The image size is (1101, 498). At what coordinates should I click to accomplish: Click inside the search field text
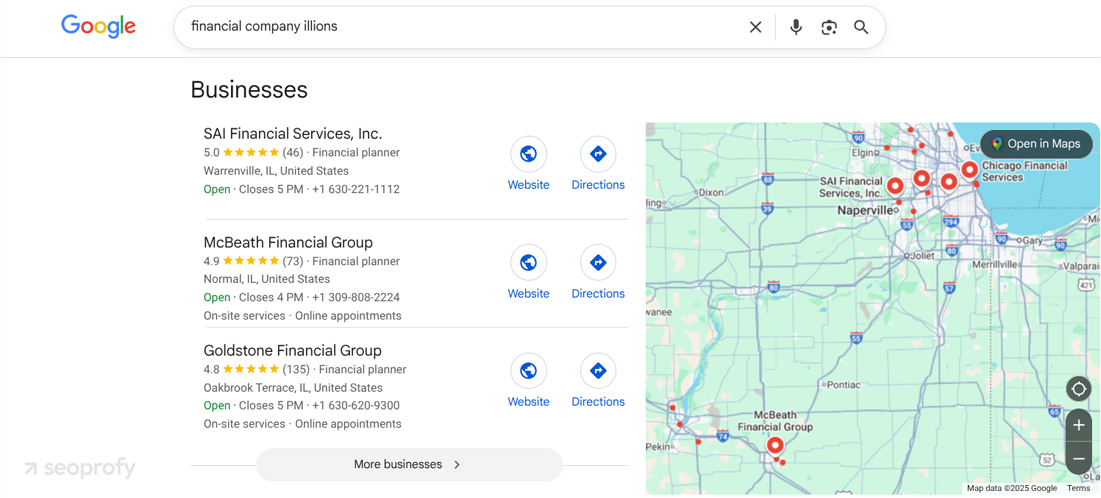coord(264,27)
